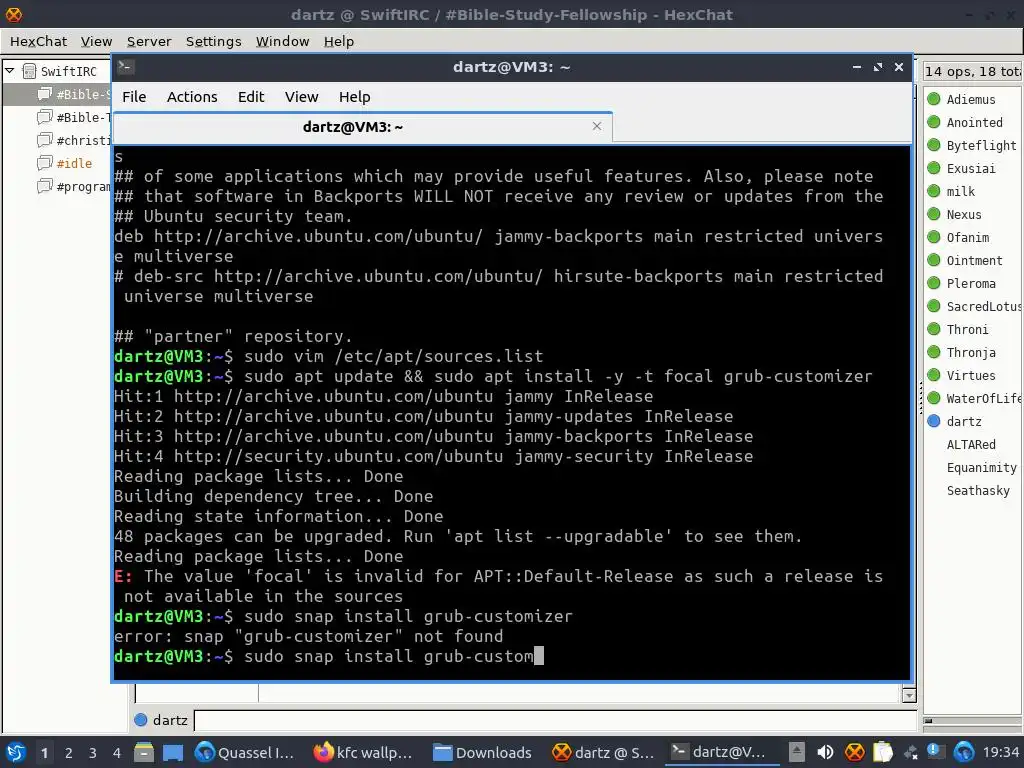
Task: Click the HexChat tray icon
Action: (854, 752)
